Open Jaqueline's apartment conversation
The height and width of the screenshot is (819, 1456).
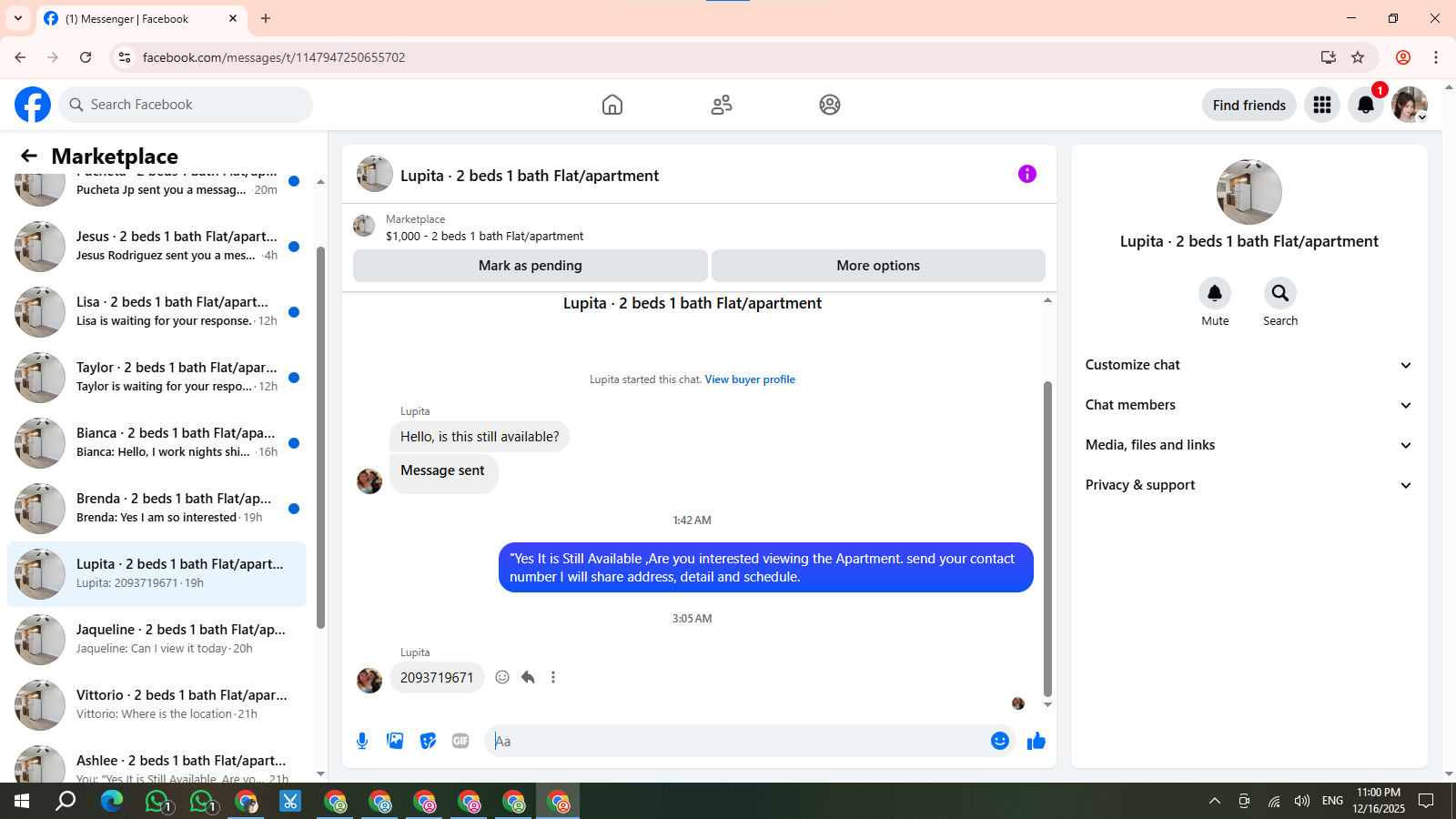click(157, 640)
